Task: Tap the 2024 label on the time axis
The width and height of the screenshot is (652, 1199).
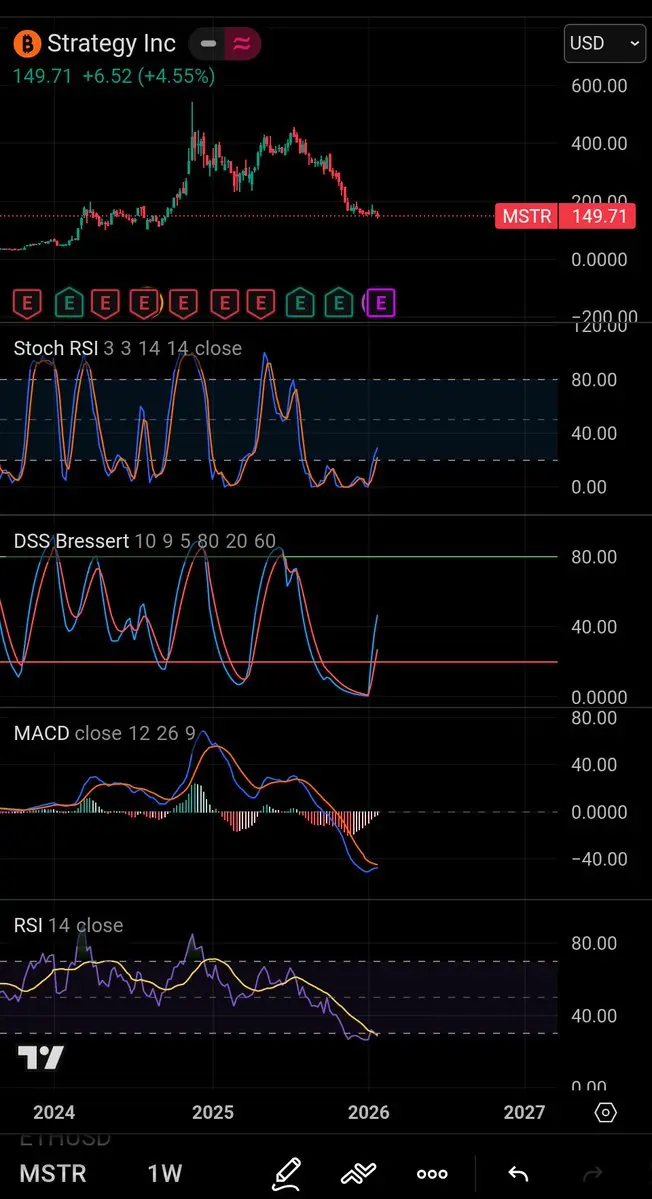Action: coord(54,1112)
